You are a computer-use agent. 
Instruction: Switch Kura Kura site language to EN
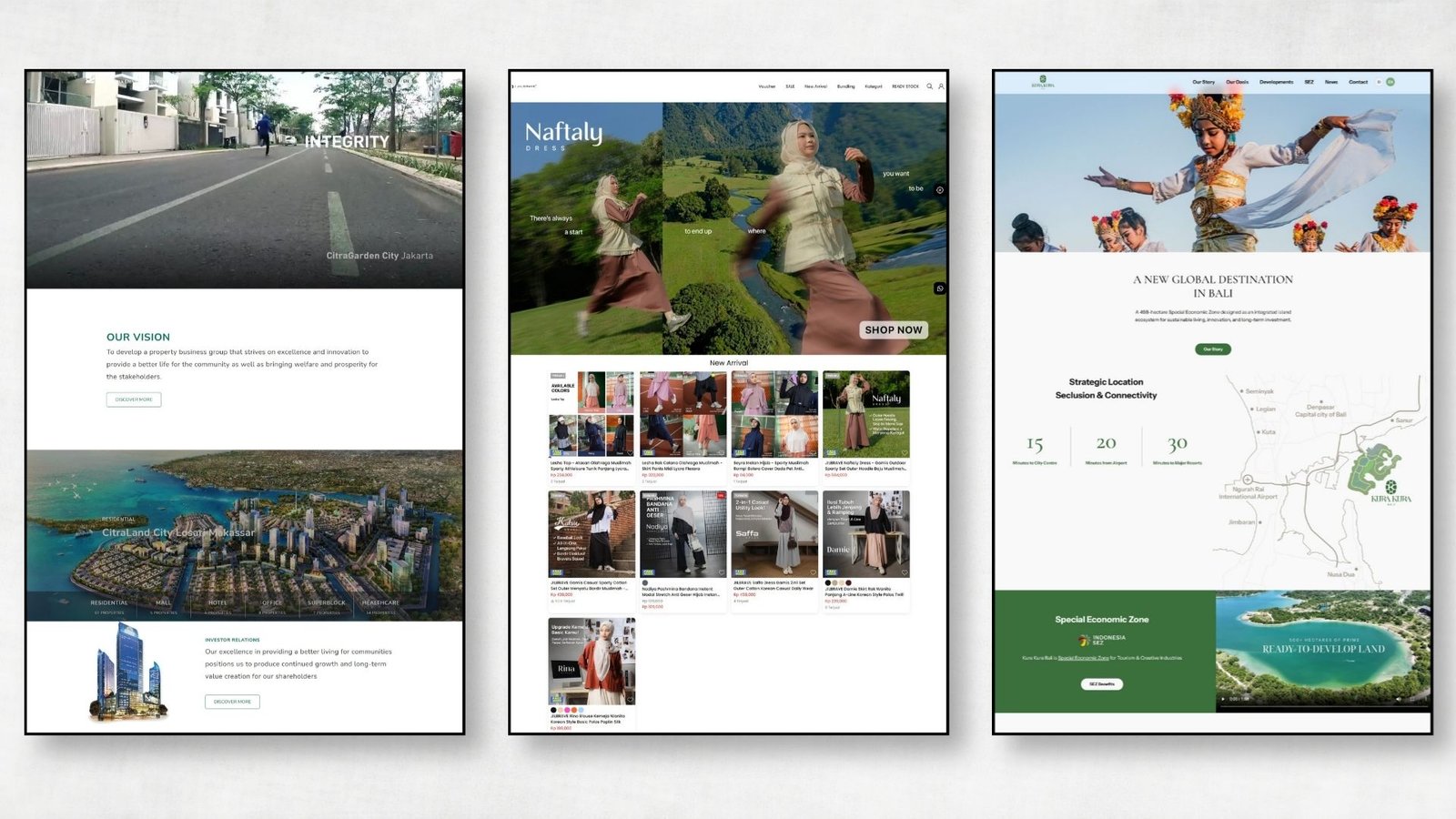tap(1390, 82)
